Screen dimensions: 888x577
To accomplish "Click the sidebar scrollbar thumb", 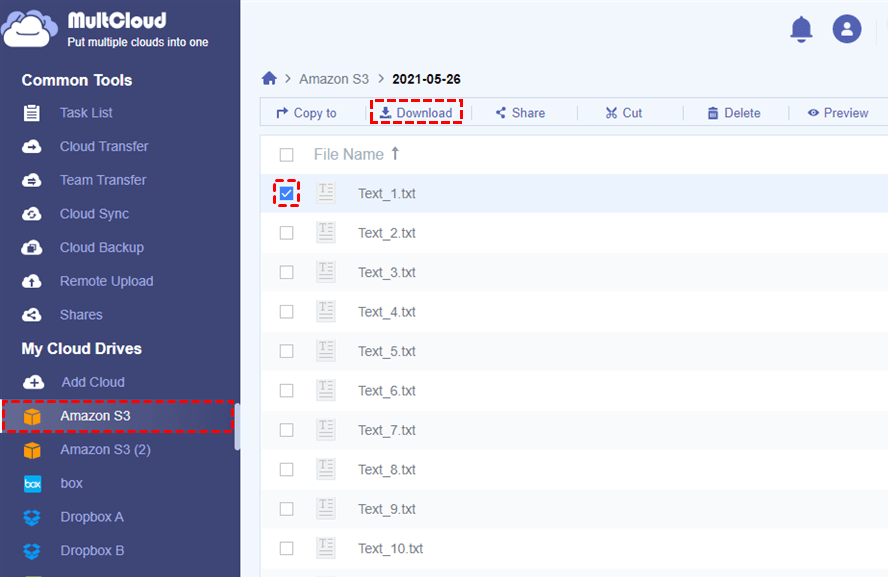I will [237, 427].
